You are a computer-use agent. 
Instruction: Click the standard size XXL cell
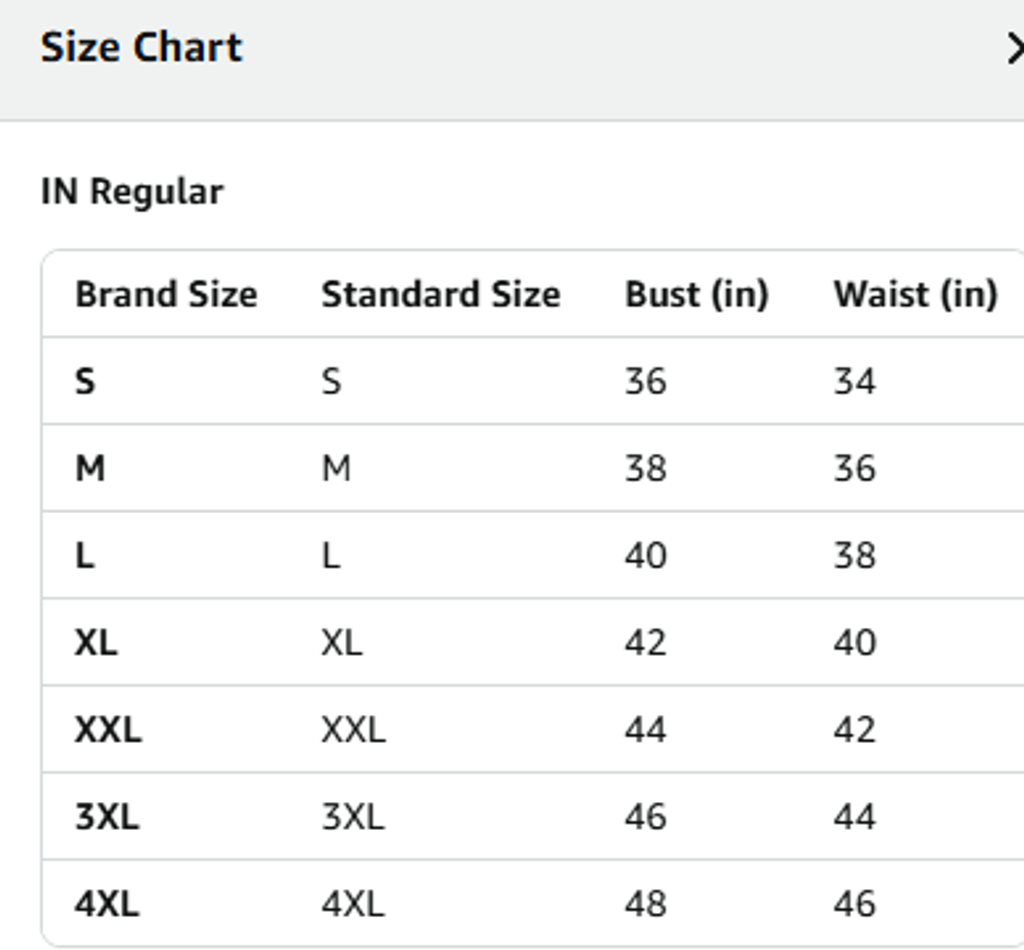pyautogui.click(x=353, y=730)
